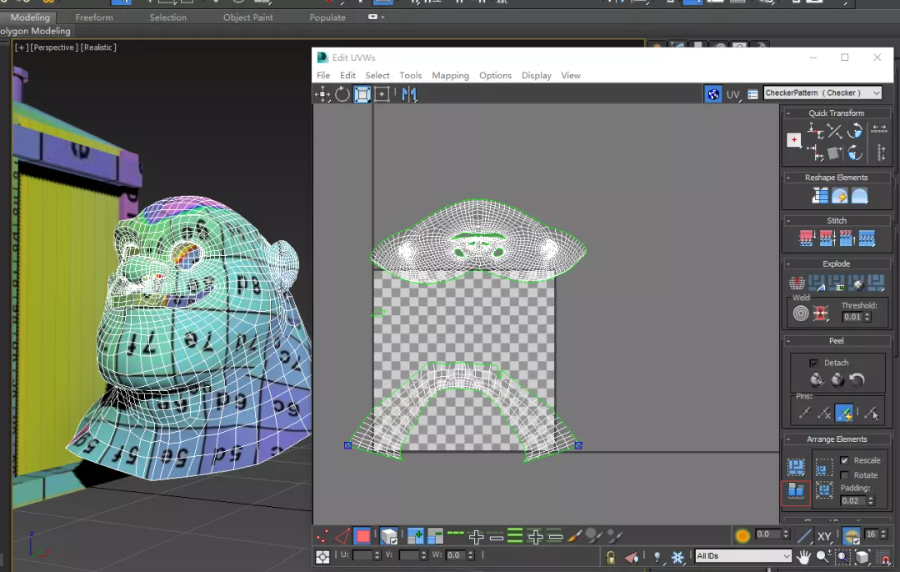Enable the Rotate checkbox
900x572 pixels.
pyautogui.click(x=845, y=475)
